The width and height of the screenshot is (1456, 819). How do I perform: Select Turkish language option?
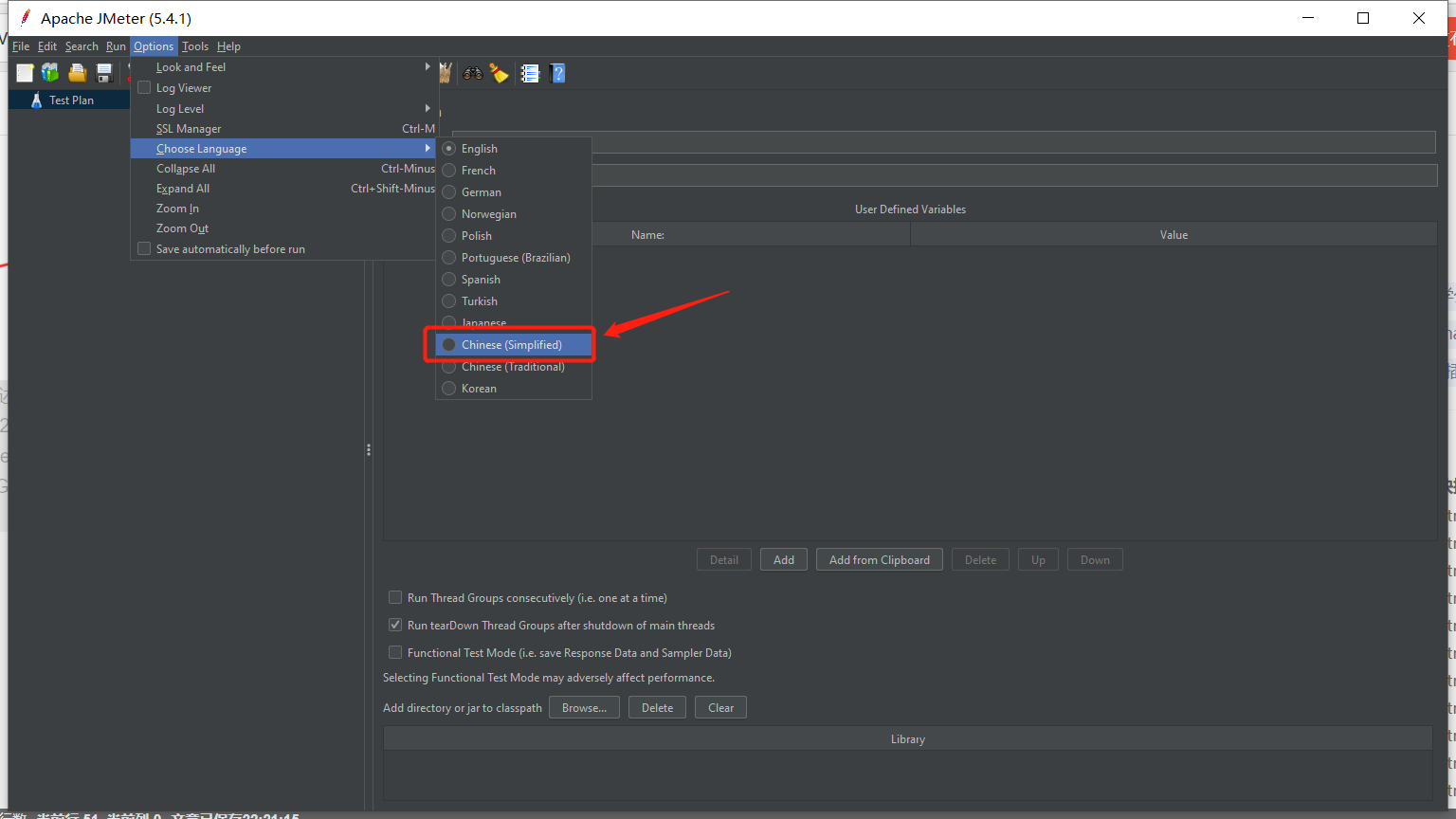click(x=514, y=300)
